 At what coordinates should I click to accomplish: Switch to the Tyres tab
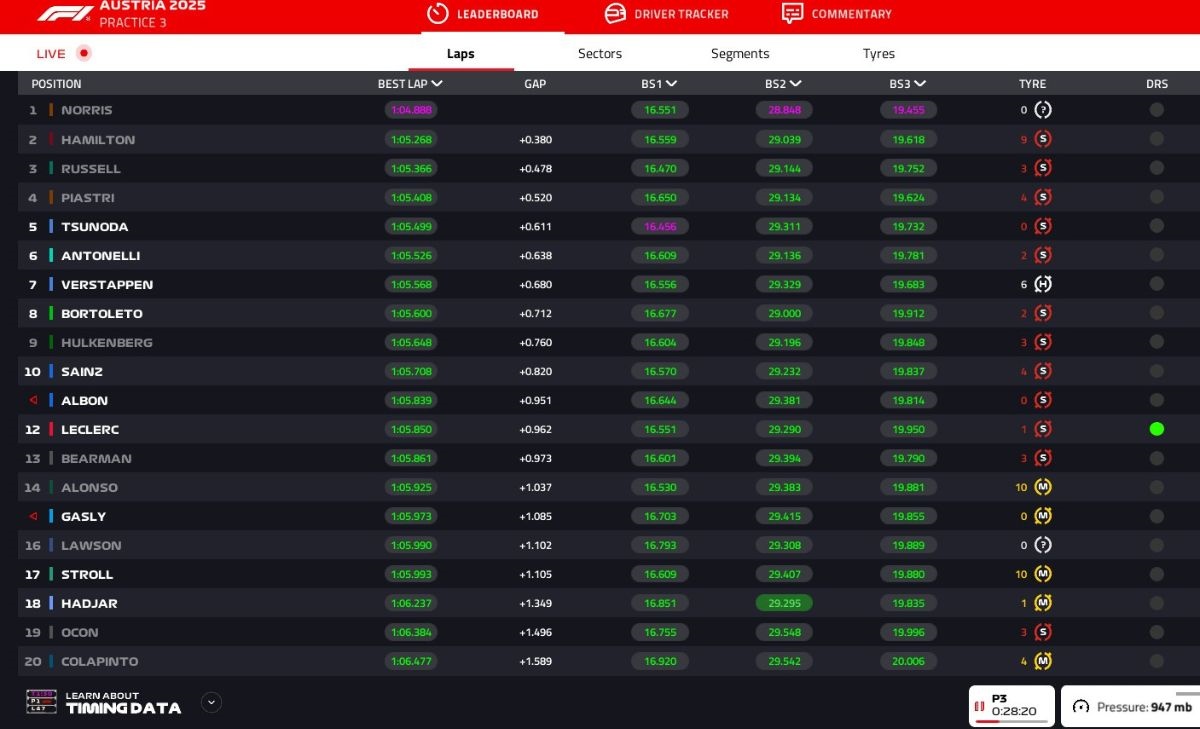(879, 54)
